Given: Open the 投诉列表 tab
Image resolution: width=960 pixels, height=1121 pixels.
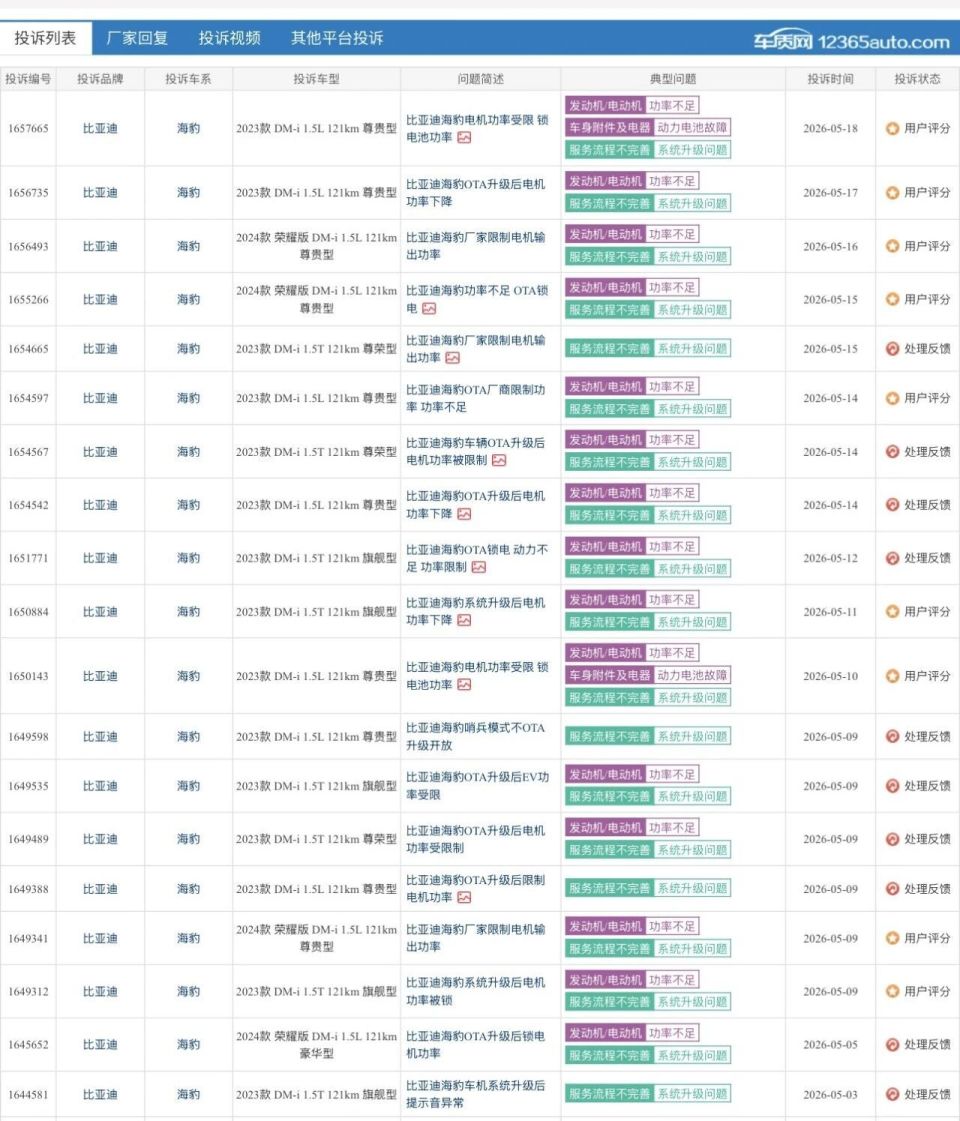Looking at the screenshot, I should [46, 38].
